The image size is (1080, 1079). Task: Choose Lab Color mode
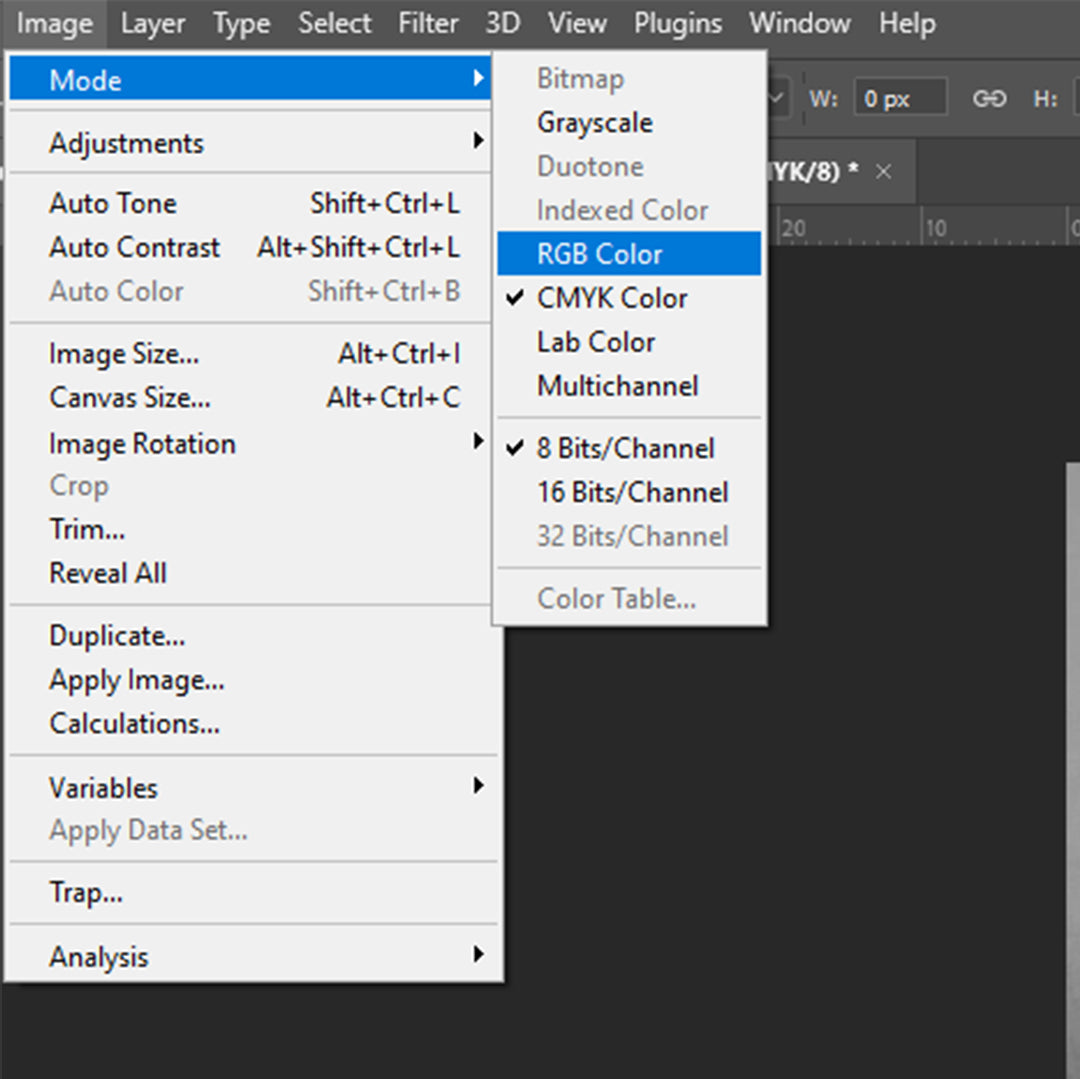(x=596, y=342)
